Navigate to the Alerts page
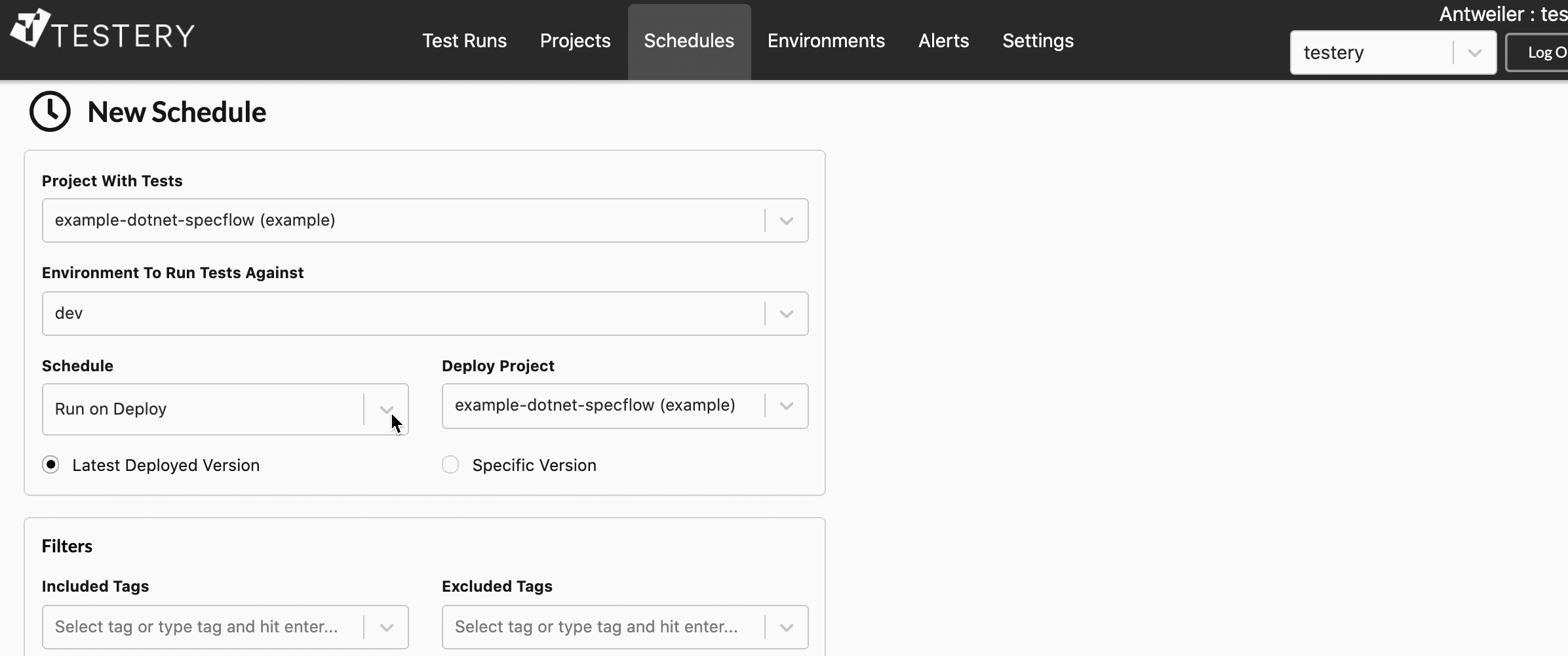The width and height of the screenshot is (1568, 656). coord(943,41)
